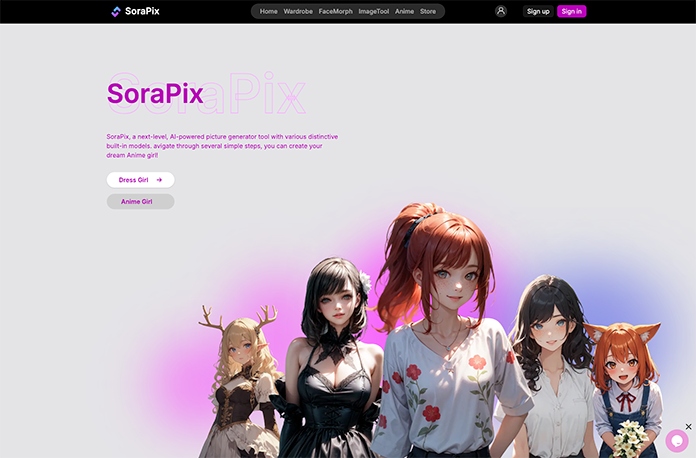696x458 pixels.
Task: Close the chat widget with X
Action: (688, 426)
